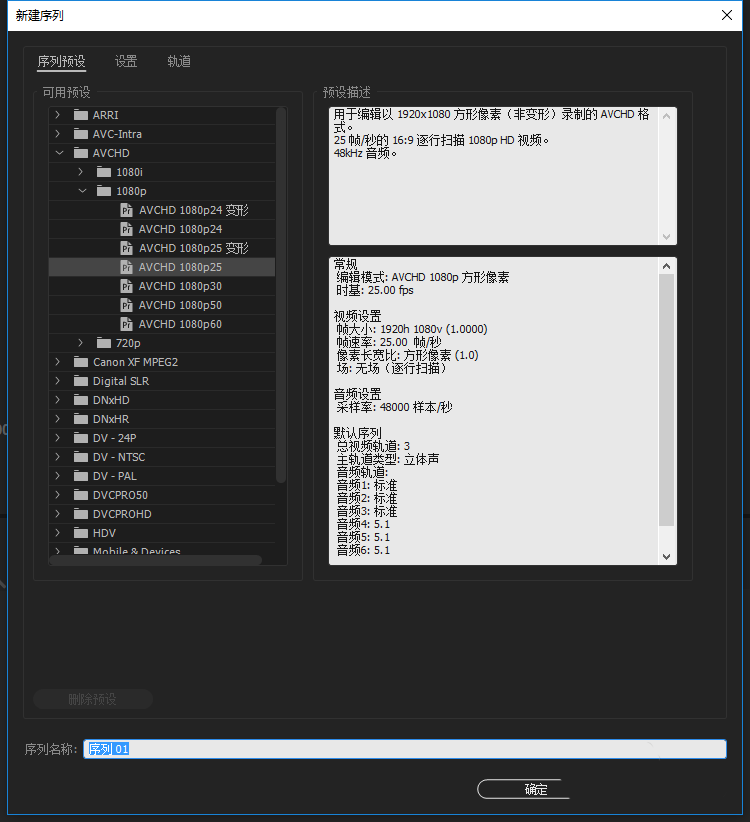Click the 删除预设 button
Viewport: 750px width, 822px height.
(x=93, y=699)
